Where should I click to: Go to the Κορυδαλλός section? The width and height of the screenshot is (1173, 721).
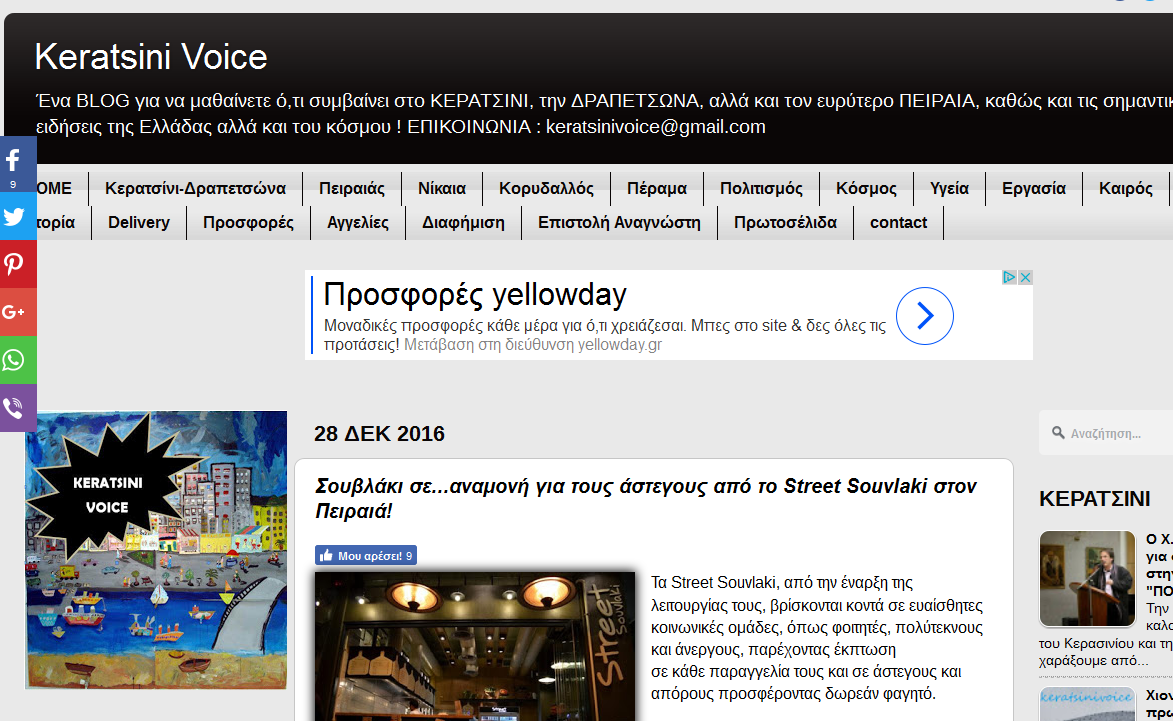click(x=546, y=188)
